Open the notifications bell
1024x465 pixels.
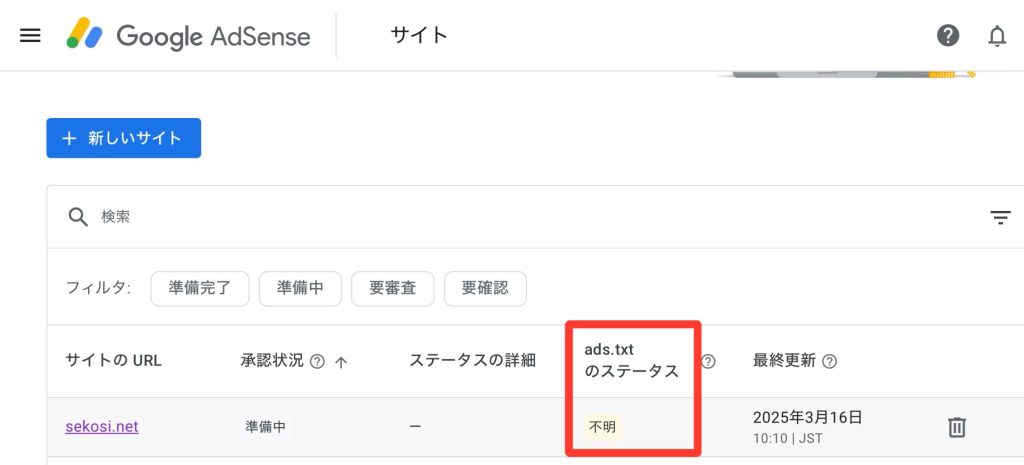pyautogui.click(x=997, y=36)
